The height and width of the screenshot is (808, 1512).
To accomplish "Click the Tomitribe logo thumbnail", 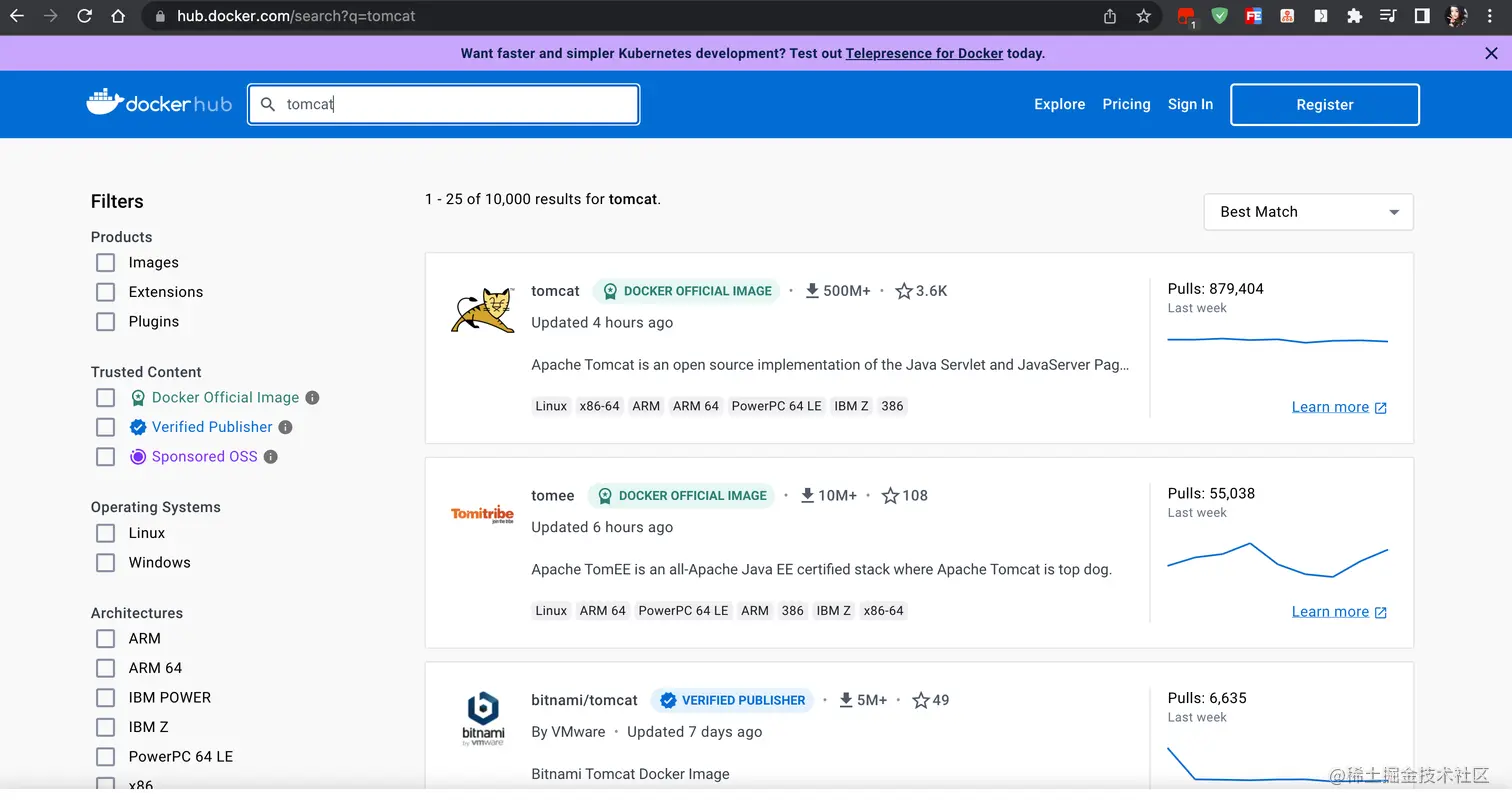I will [482, 515].
